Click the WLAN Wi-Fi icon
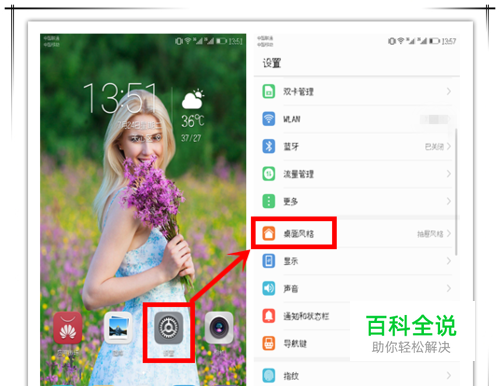Image resolution: width=500 pixels, height=386 pixels. click(269, 119)
